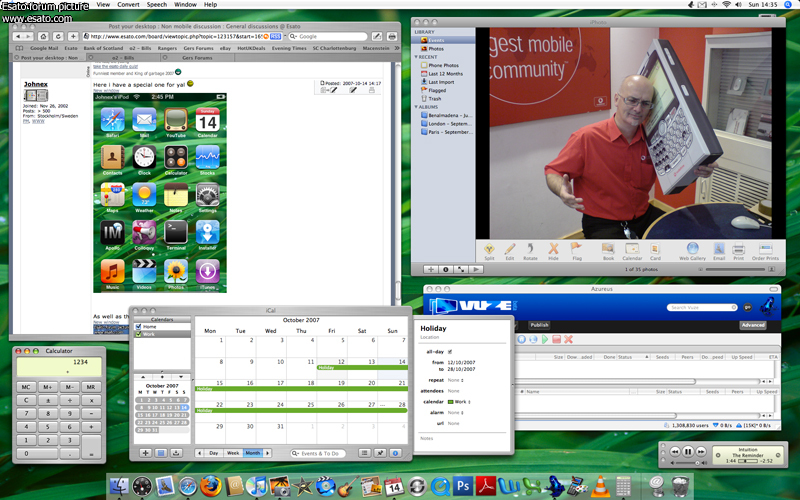Open the Convert menu
Image resolution: width=800 pixels, height=500 pixels.
(128, 4)
